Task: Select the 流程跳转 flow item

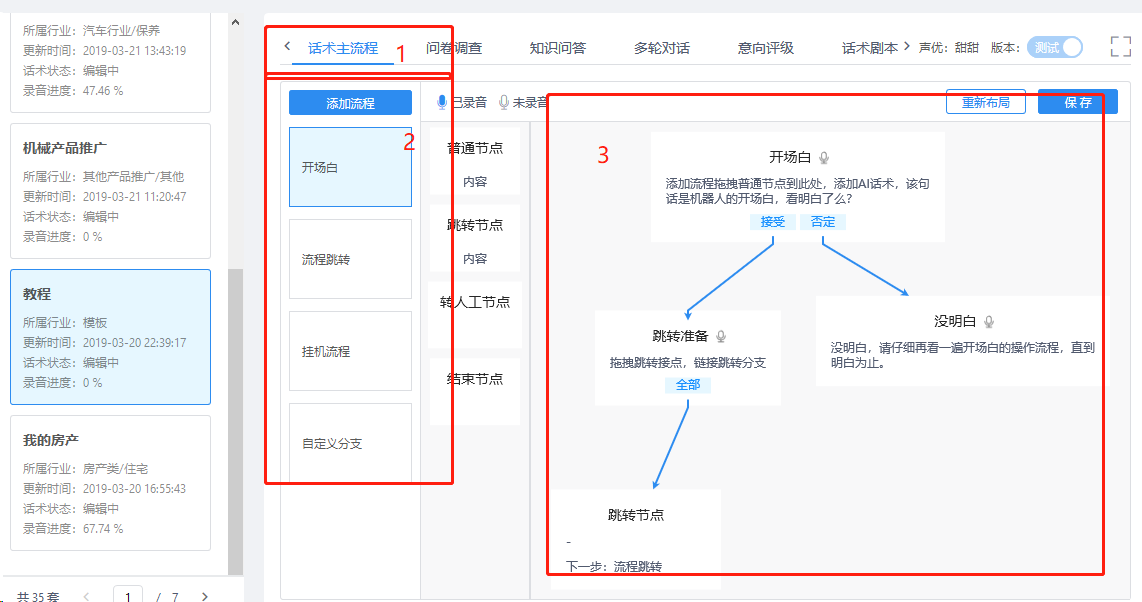Action: tap(350, 259)
